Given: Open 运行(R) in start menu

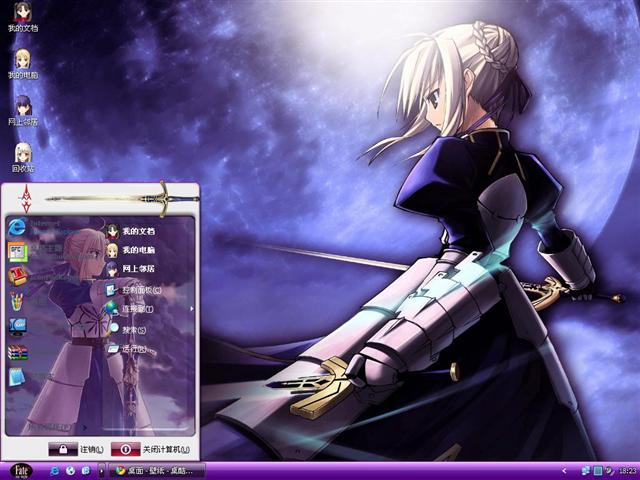Looking at the screenshot, I should coord(126,349).
